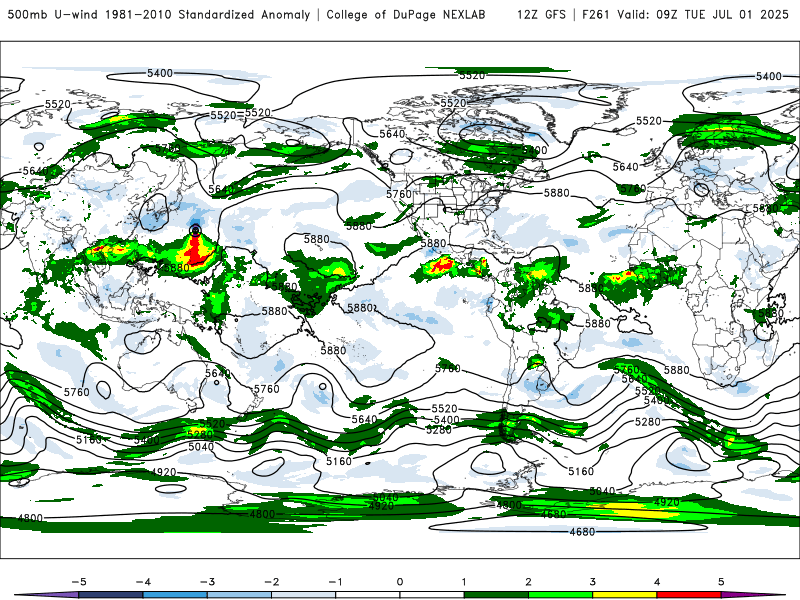
Task: Click the yellow 3 to 4 colorbar segment
Action: (624, 595)
